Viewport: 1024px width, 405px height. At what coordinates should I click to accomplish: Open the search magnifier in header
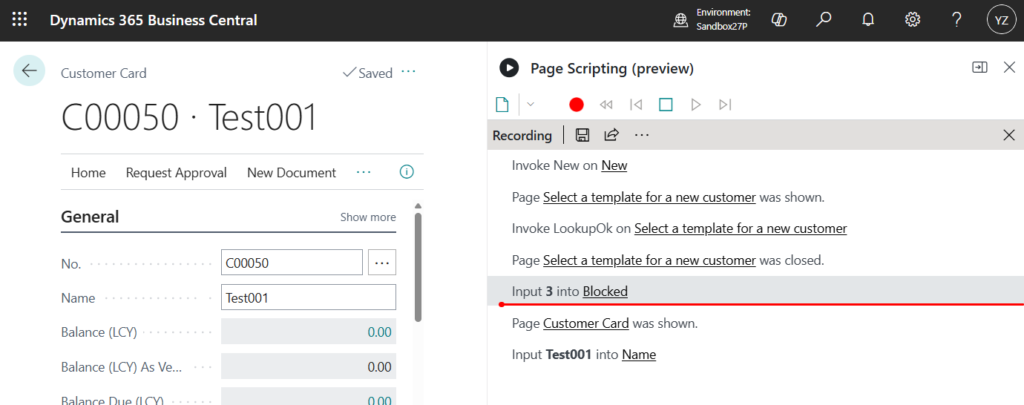(824, 20)
